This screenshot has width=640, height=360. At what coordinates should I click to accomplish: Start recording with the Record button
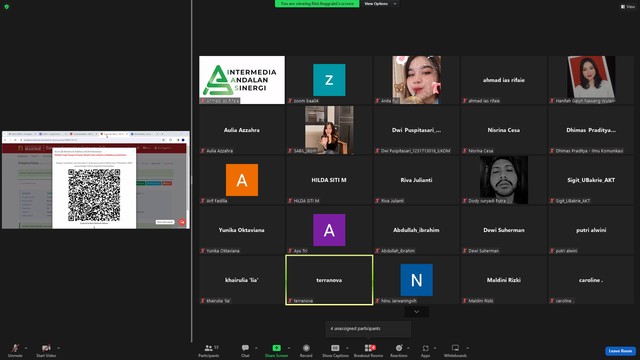click(306, 350)
